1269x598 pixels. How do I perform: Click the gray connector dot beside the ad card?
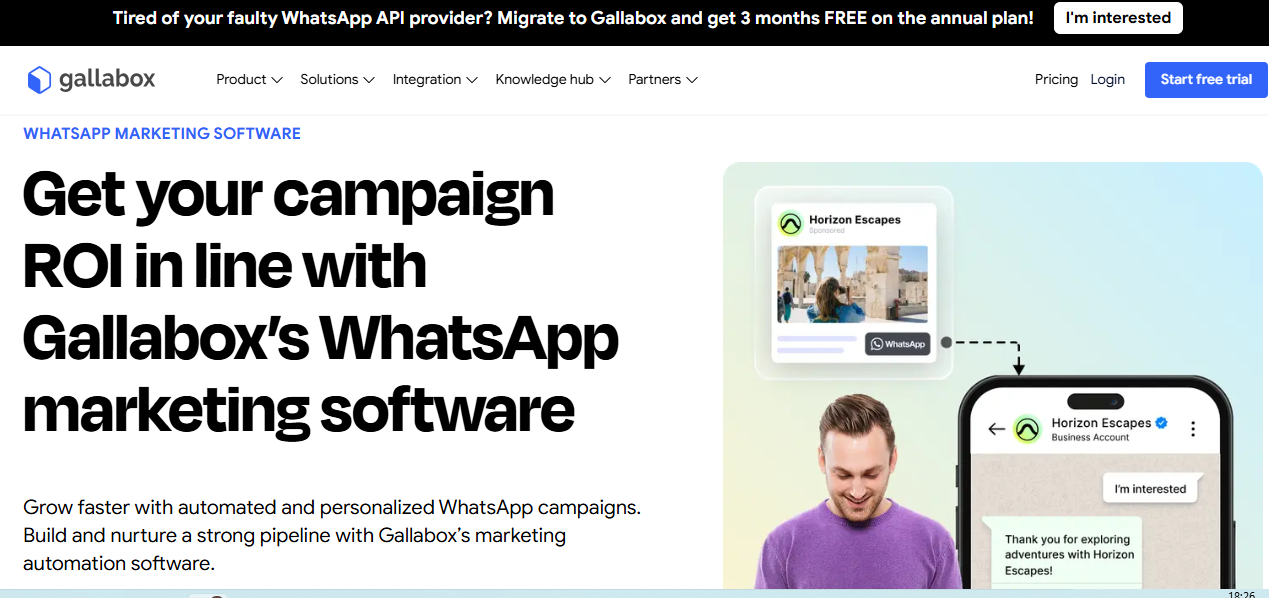pyautogui.click(x=945, y=342)
